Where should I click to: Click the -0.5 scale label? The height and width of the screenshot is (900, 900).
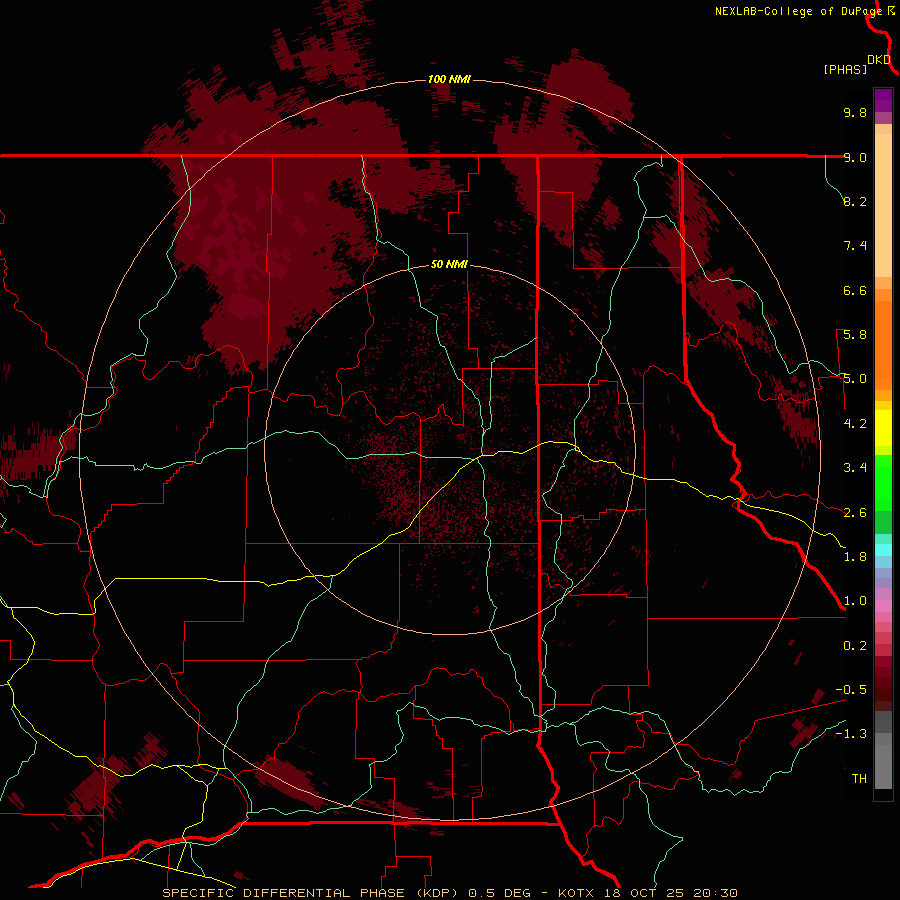tap(851, 690)
